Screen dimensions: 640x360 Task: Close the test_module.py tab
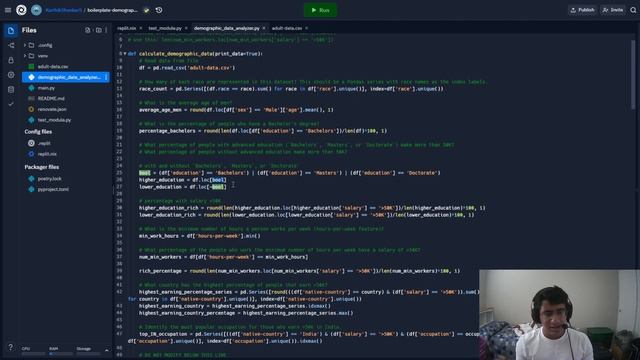coord(186,28)
